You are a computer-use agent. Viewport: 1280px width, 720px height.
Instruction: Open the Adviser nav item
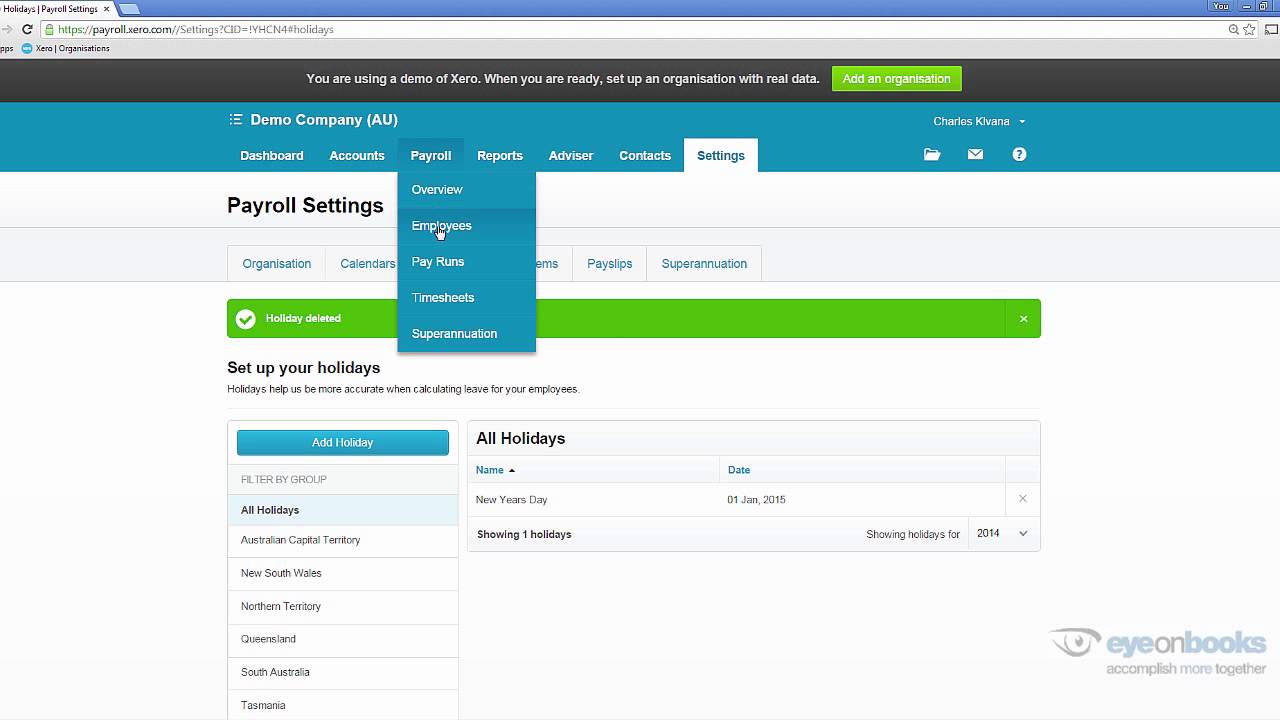coord(571,156)
